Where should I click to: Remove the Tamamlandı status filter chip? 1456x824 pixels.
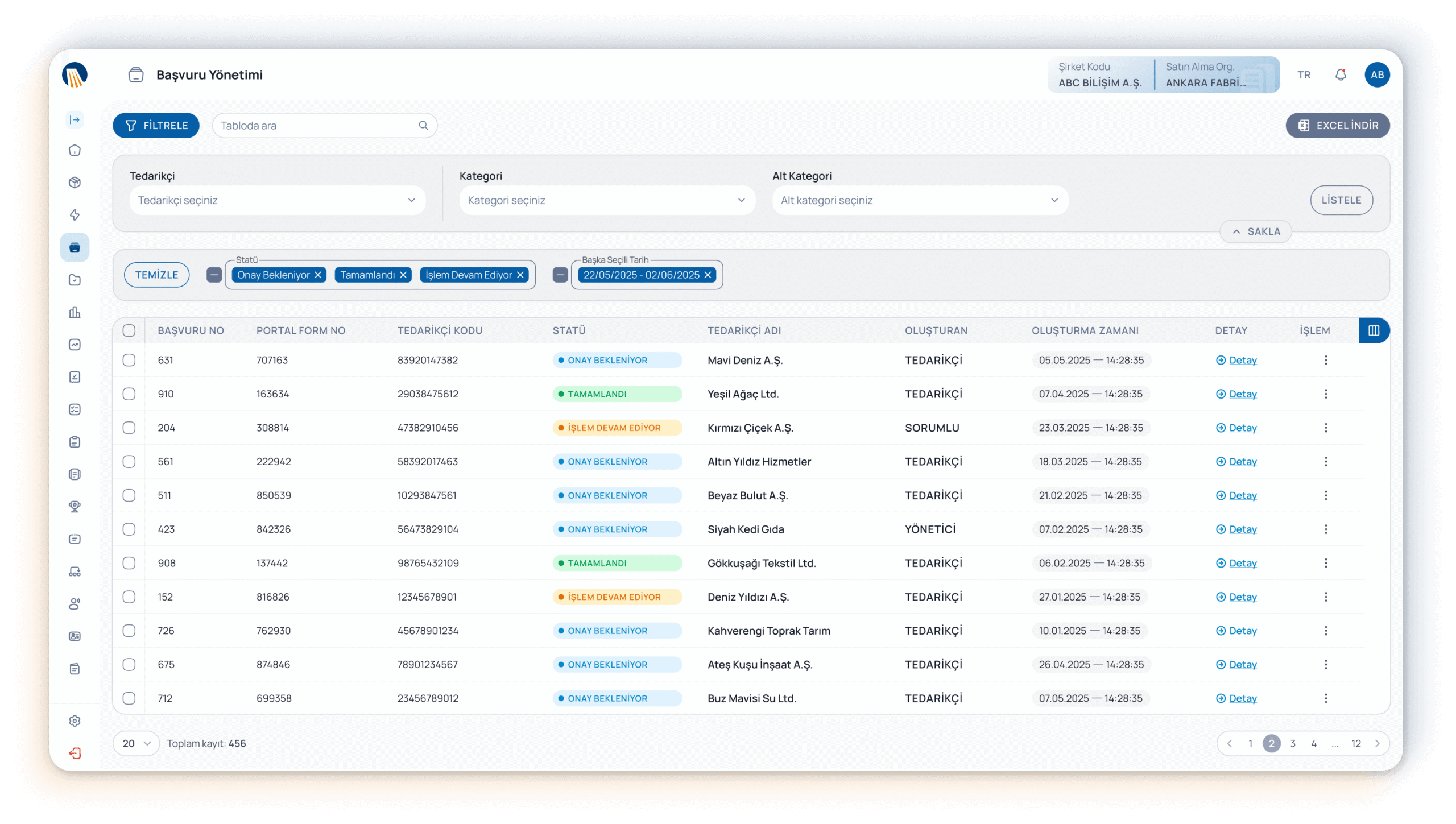pyautogui.click(x=403, y=275)
